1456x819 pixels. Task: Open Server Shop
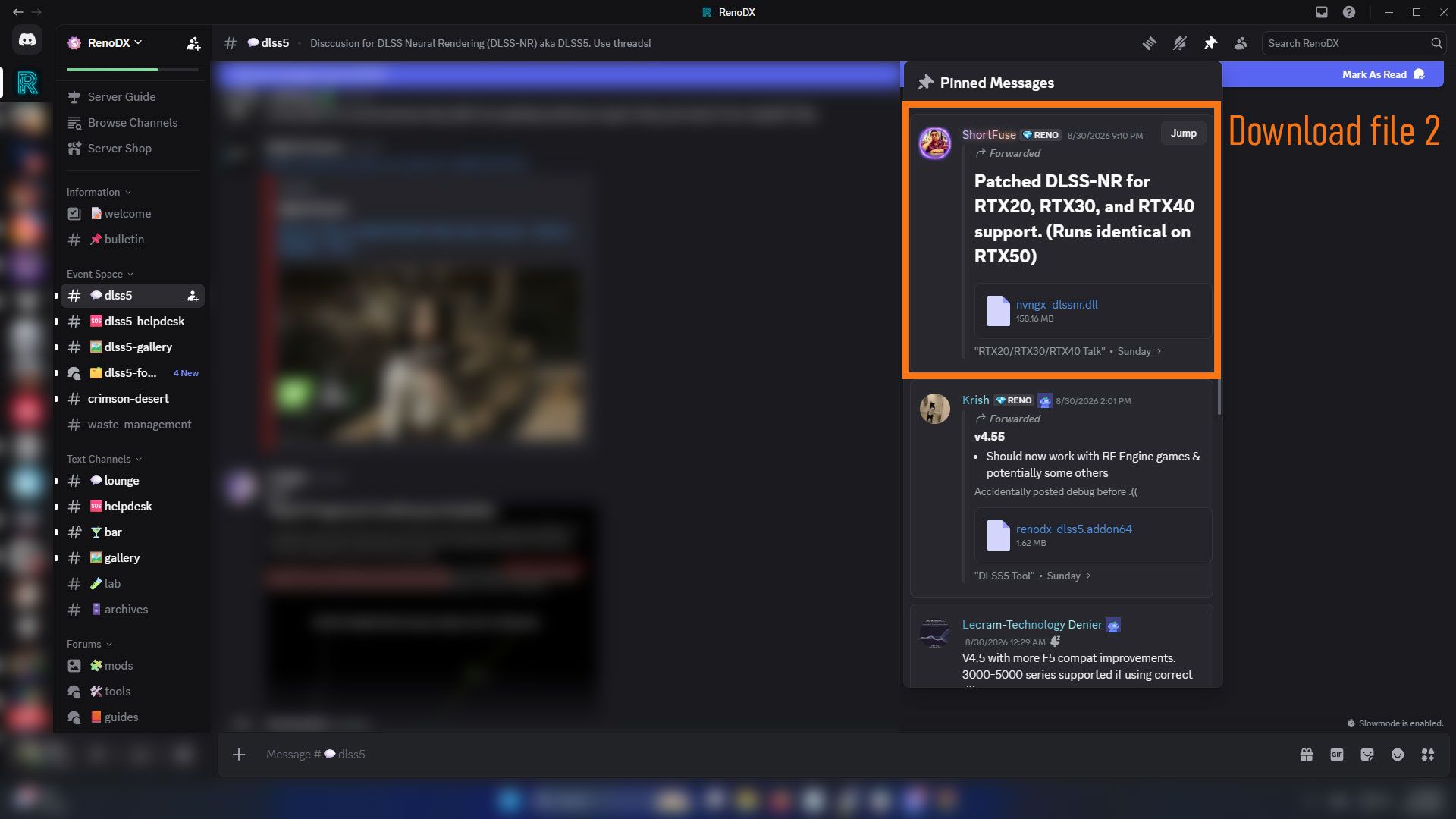[133, 149]
